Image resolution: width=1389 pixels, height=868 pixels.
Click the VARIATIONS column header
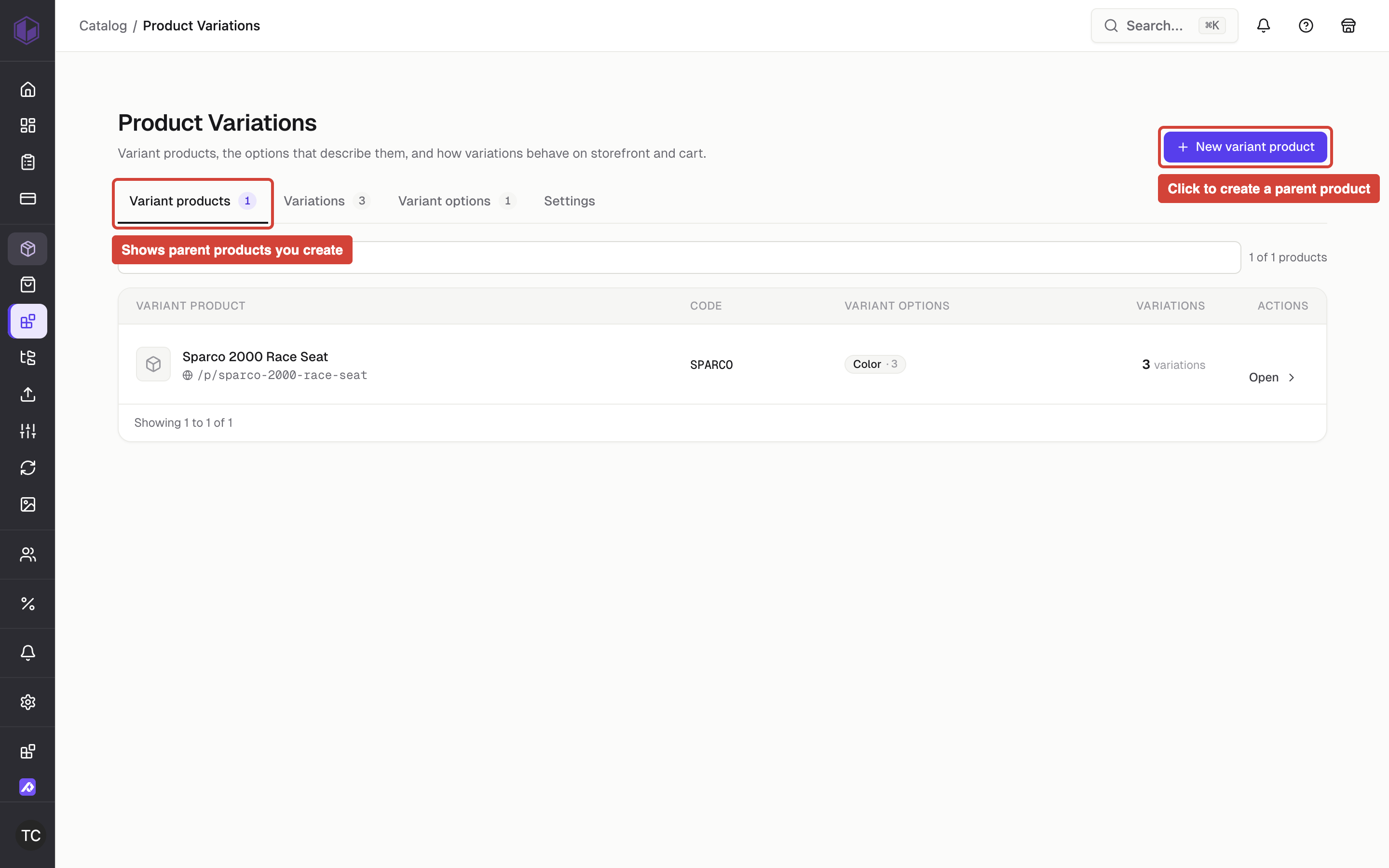[1171, 306]
